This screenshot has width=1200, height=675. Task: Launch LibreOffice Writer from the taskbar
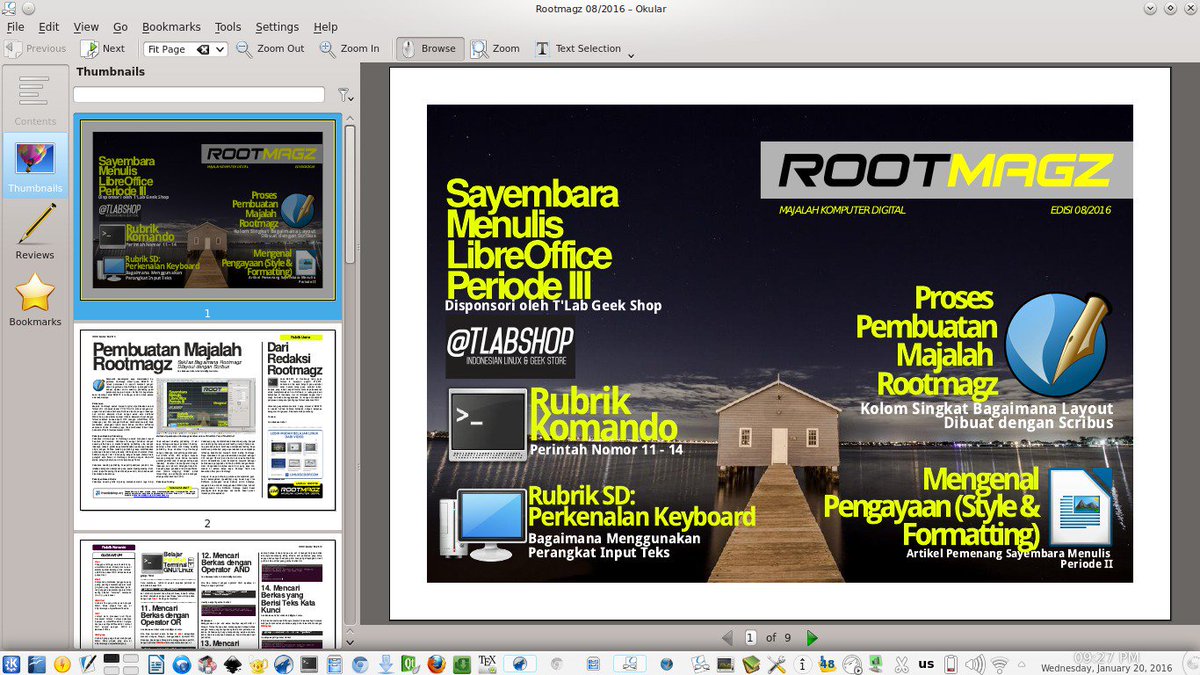[x=155, y=664]
